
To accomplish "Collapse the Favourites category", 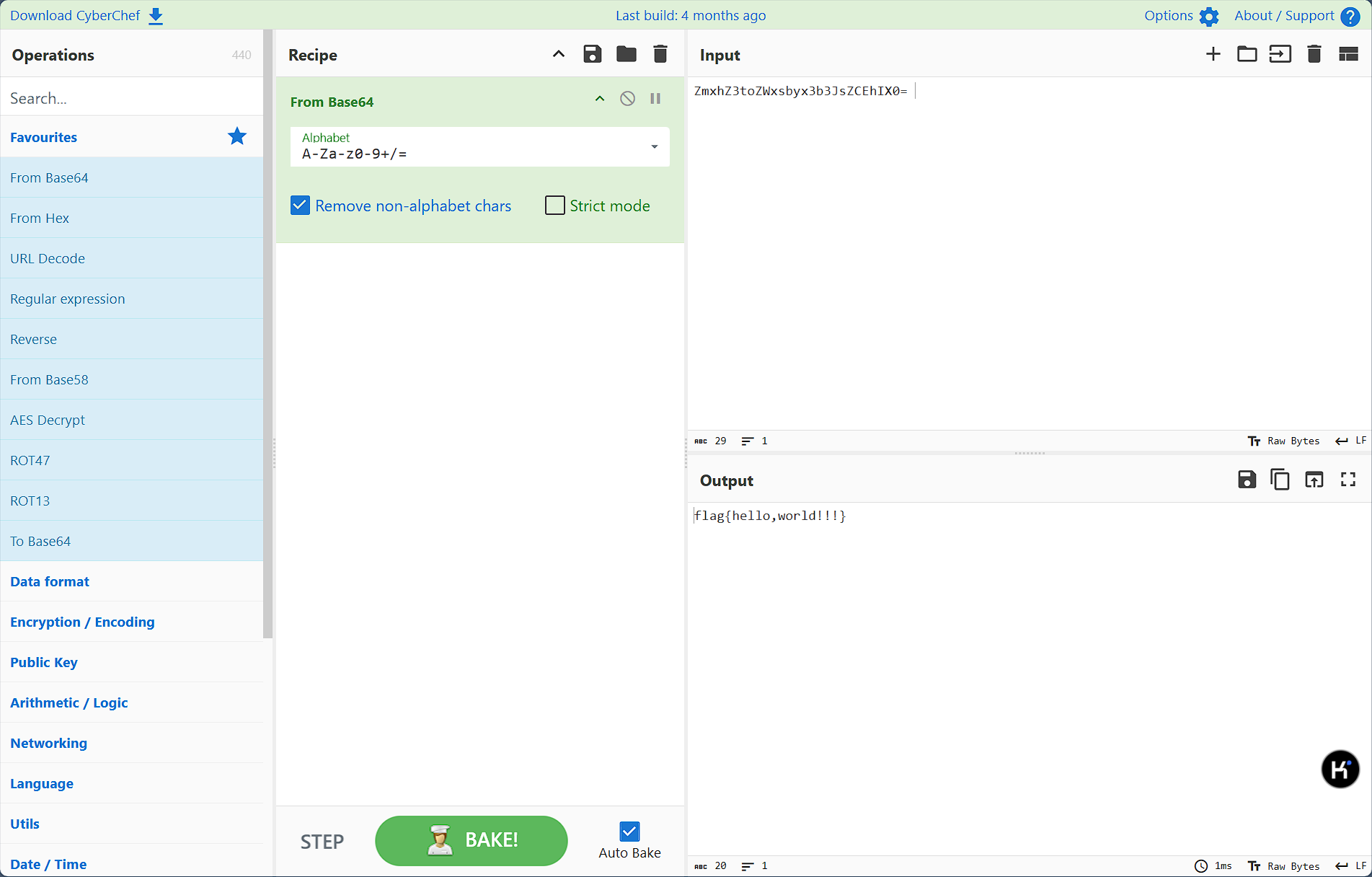I will click(43, 137).
